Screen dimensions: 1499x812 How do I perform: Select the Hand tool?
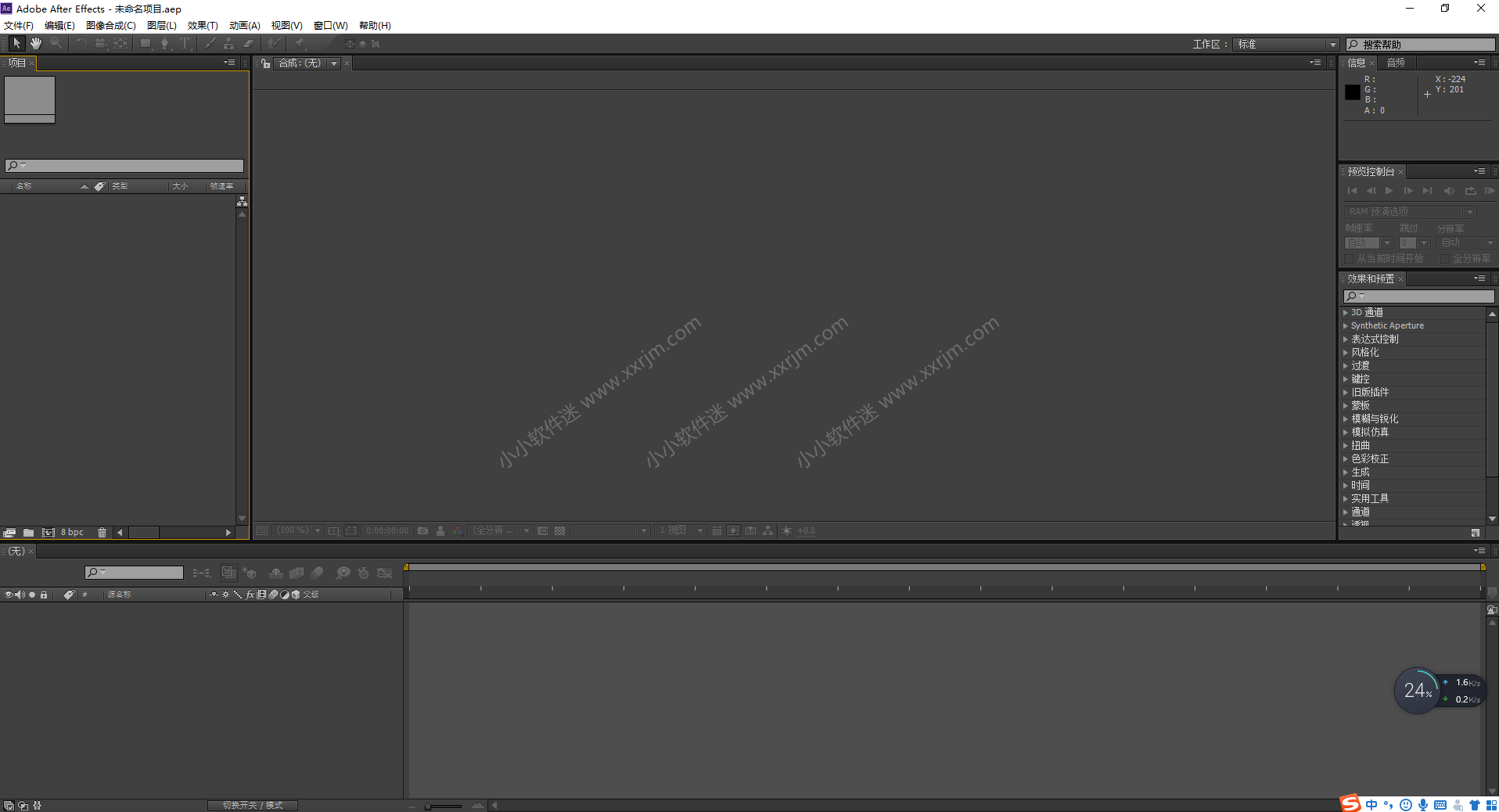click(x=36, y=44)
